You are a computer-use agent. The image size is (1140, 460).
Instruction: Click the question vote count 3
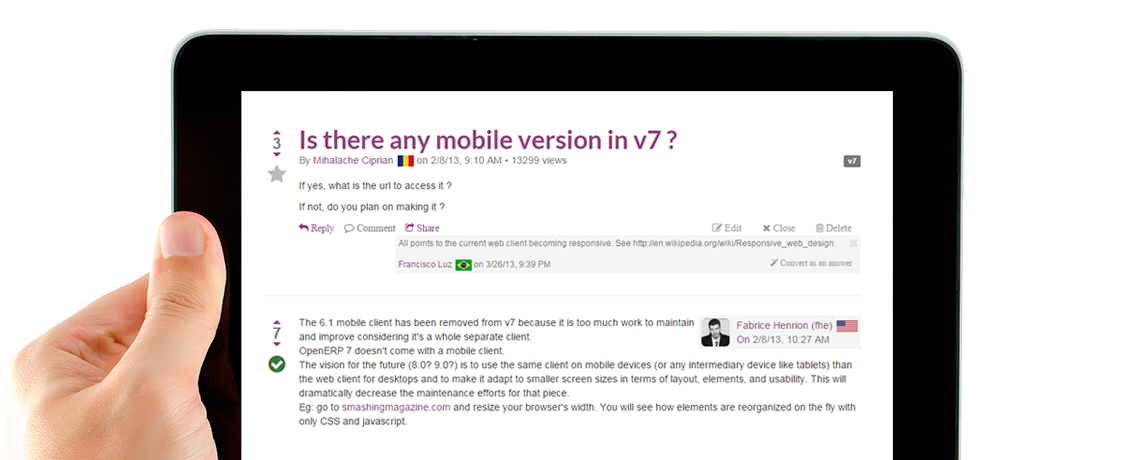pos(276,143)
